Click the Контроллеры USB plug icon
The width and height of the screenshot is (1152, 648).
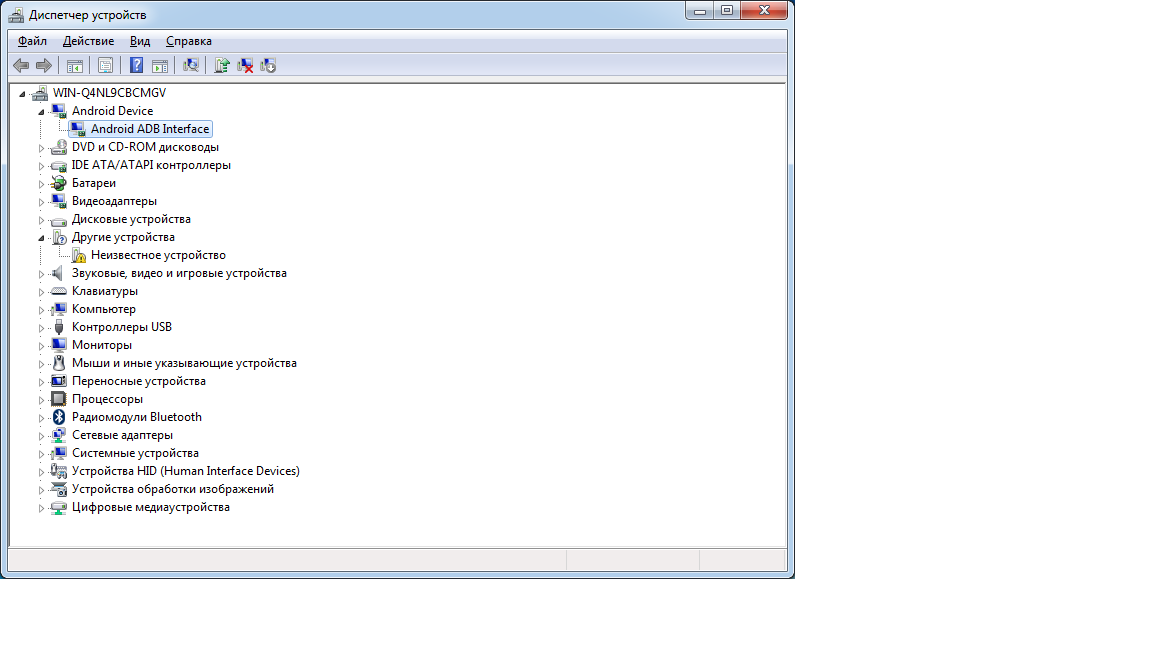pos(59,328)
